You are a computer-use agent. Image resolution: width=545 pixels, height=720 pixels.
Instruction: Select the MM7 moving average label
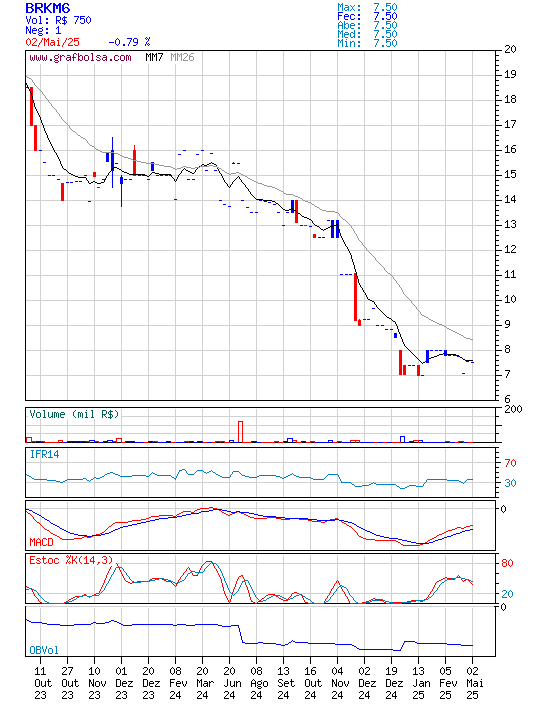tap(154, 57)
